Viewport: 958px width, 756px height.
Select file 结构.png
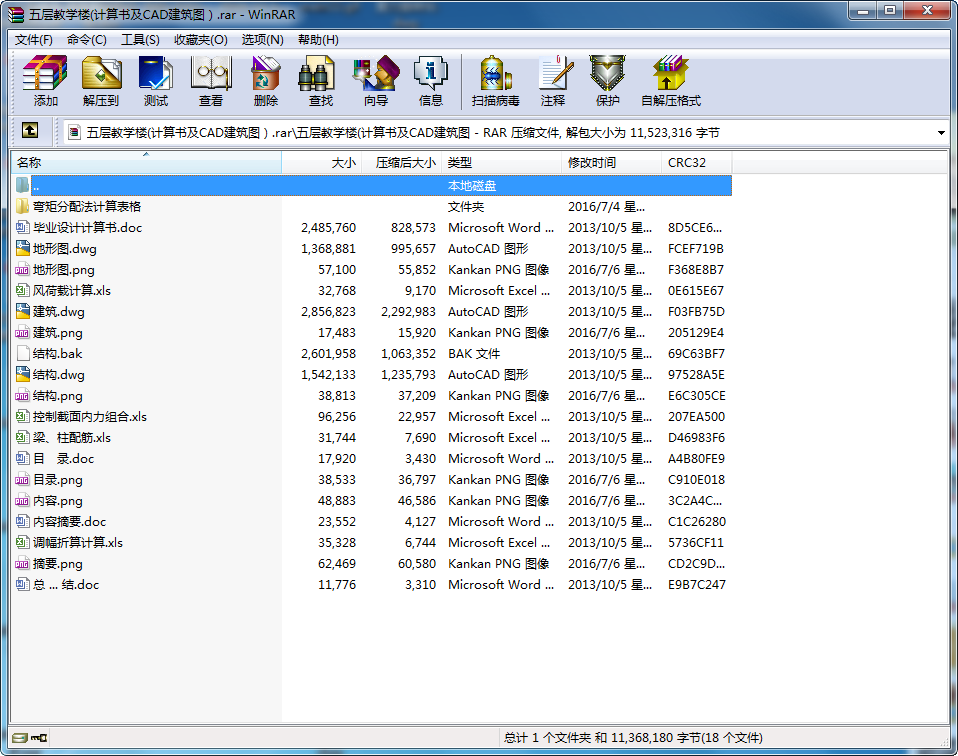pyautogui.click(x=57, y=395)
